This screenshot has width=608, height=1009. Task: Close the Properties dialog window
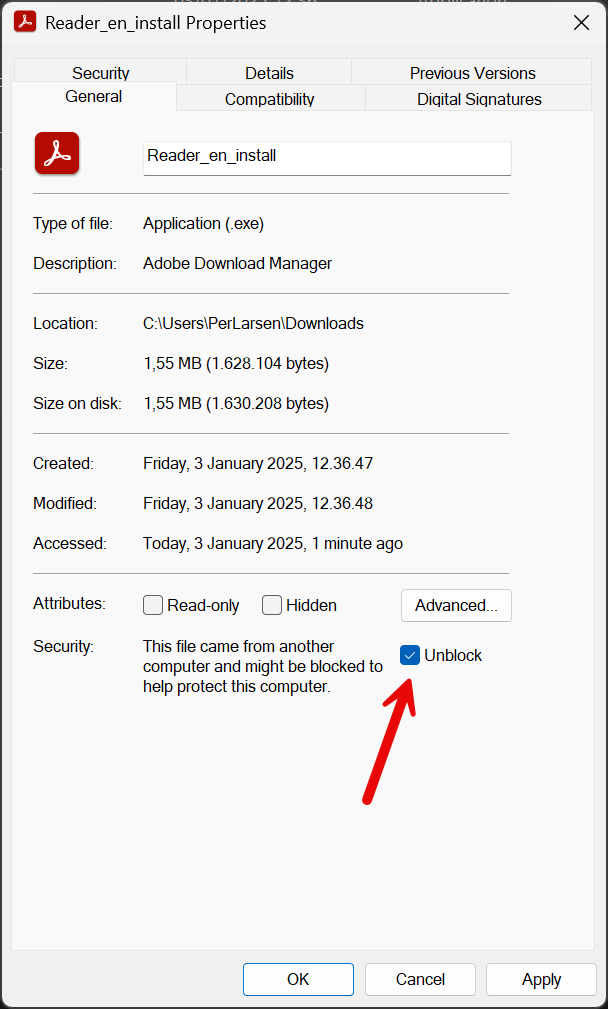click(580, 22)
